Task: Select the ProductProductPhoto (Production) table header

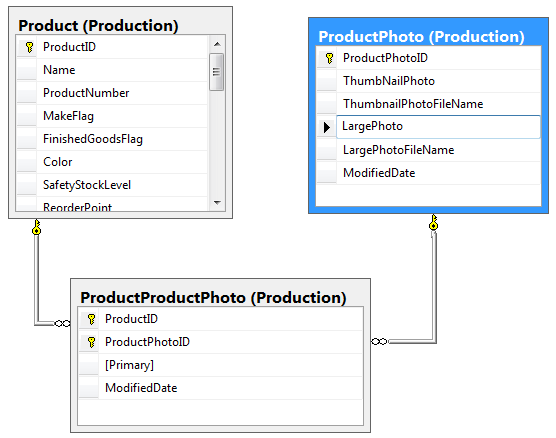Action: (213, 297)
